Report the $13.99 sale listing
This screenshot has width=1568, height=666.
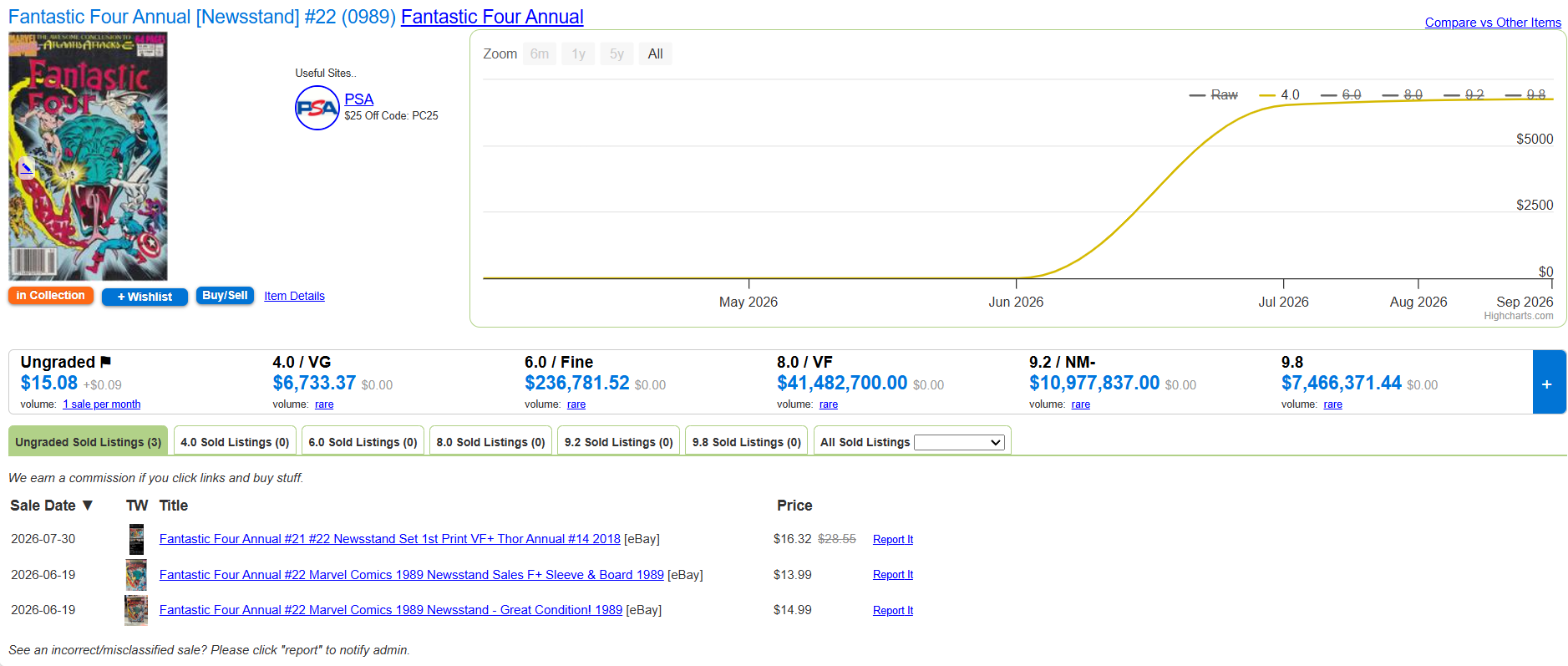coord(893,575)
